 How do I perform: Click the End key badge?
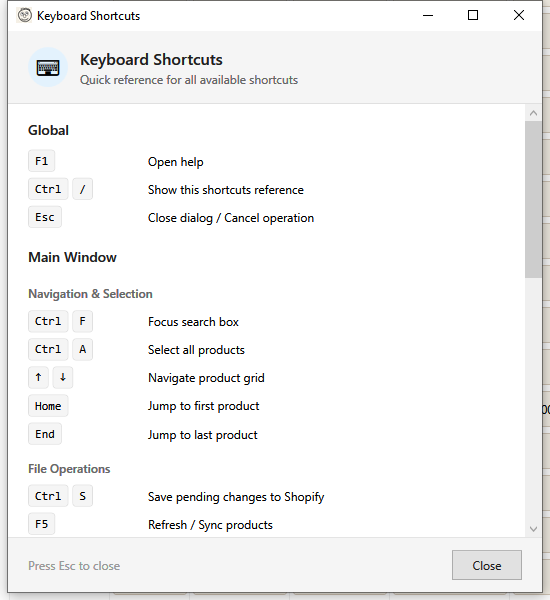pyautogui.click(x=45, y=434)
